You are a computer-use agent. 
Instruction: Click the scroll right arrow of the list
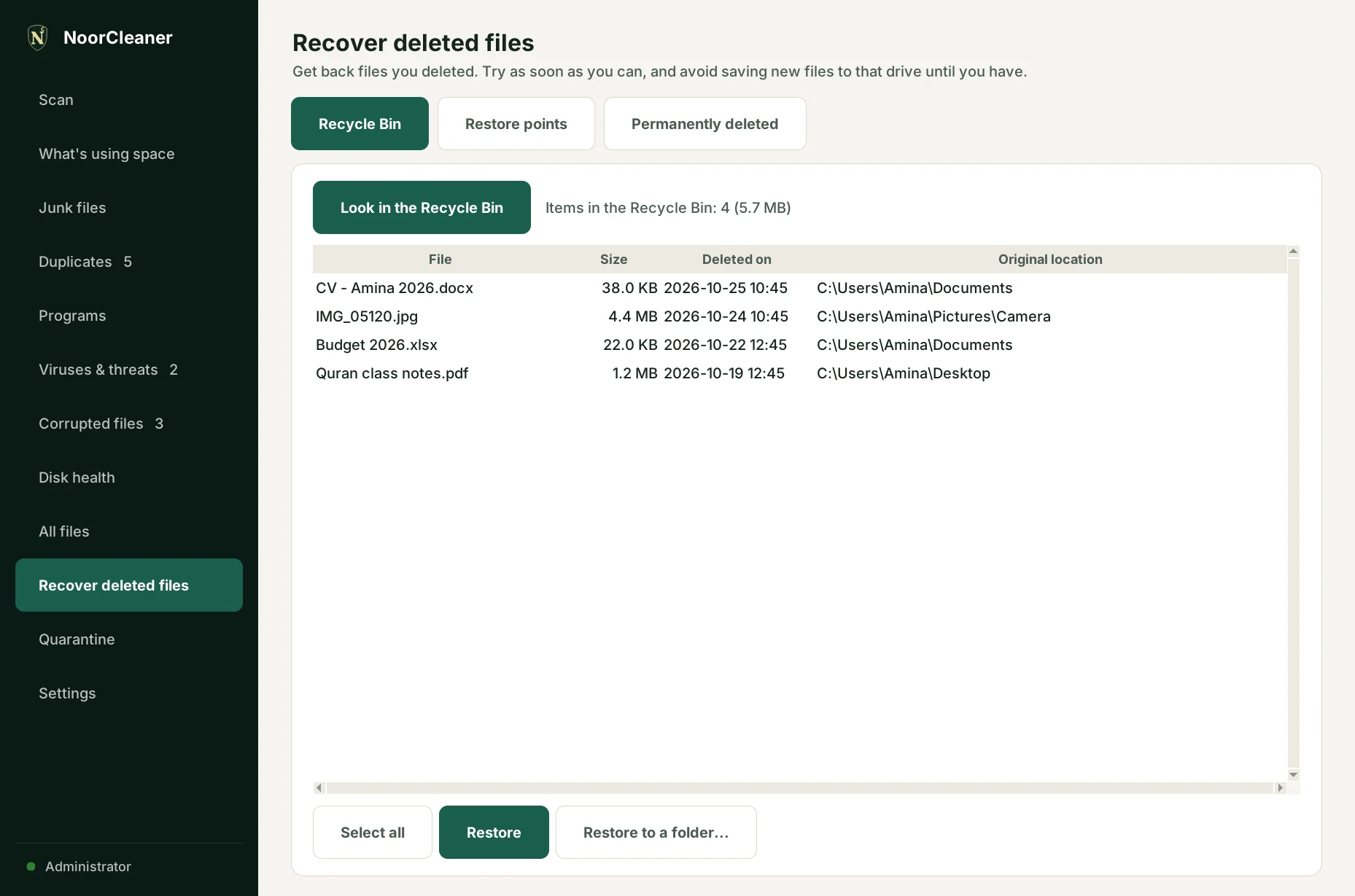click(1280, 788)
